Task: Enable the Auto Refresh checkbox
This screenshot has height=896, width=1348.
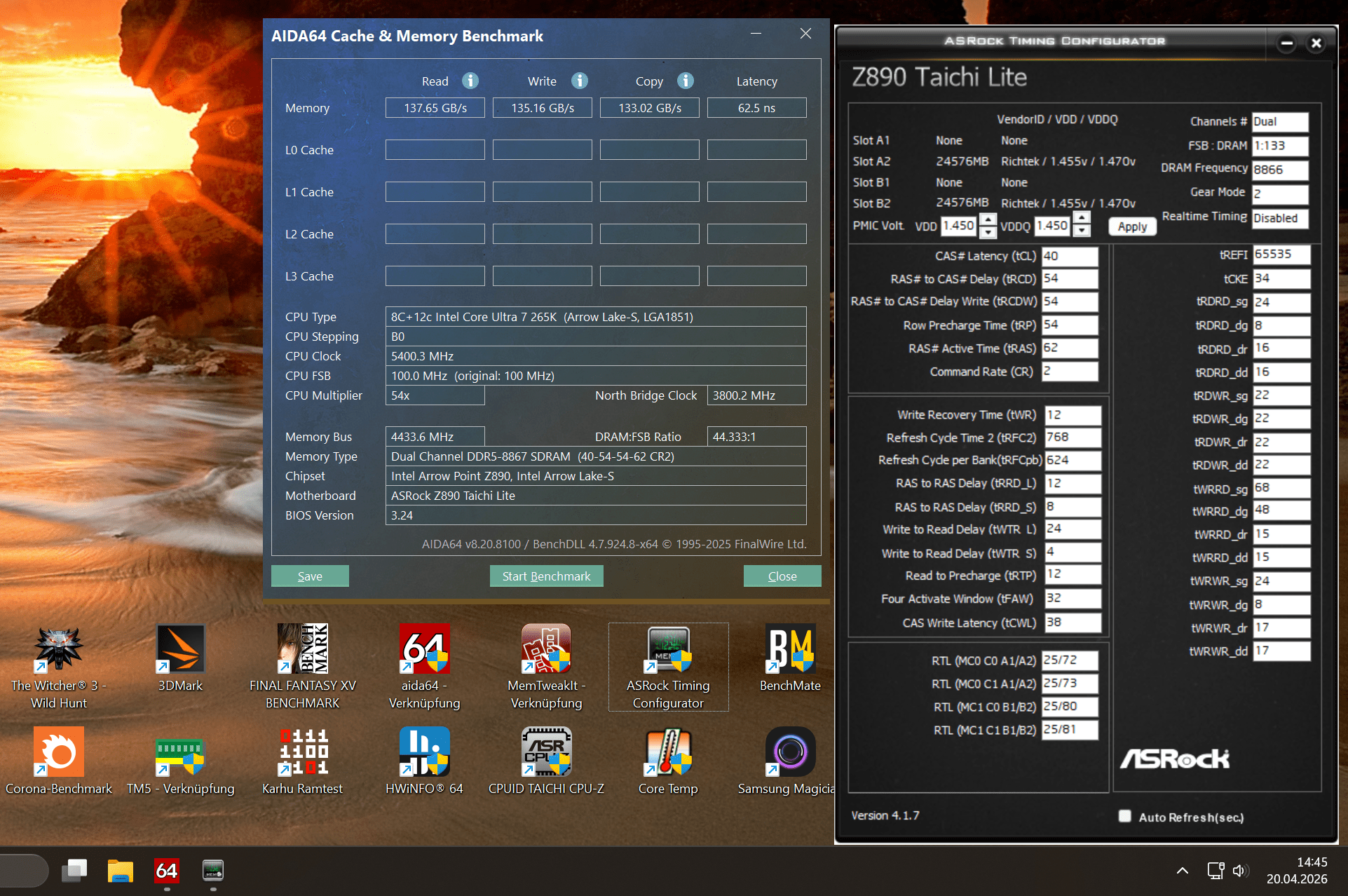Action: (1125, 816)
